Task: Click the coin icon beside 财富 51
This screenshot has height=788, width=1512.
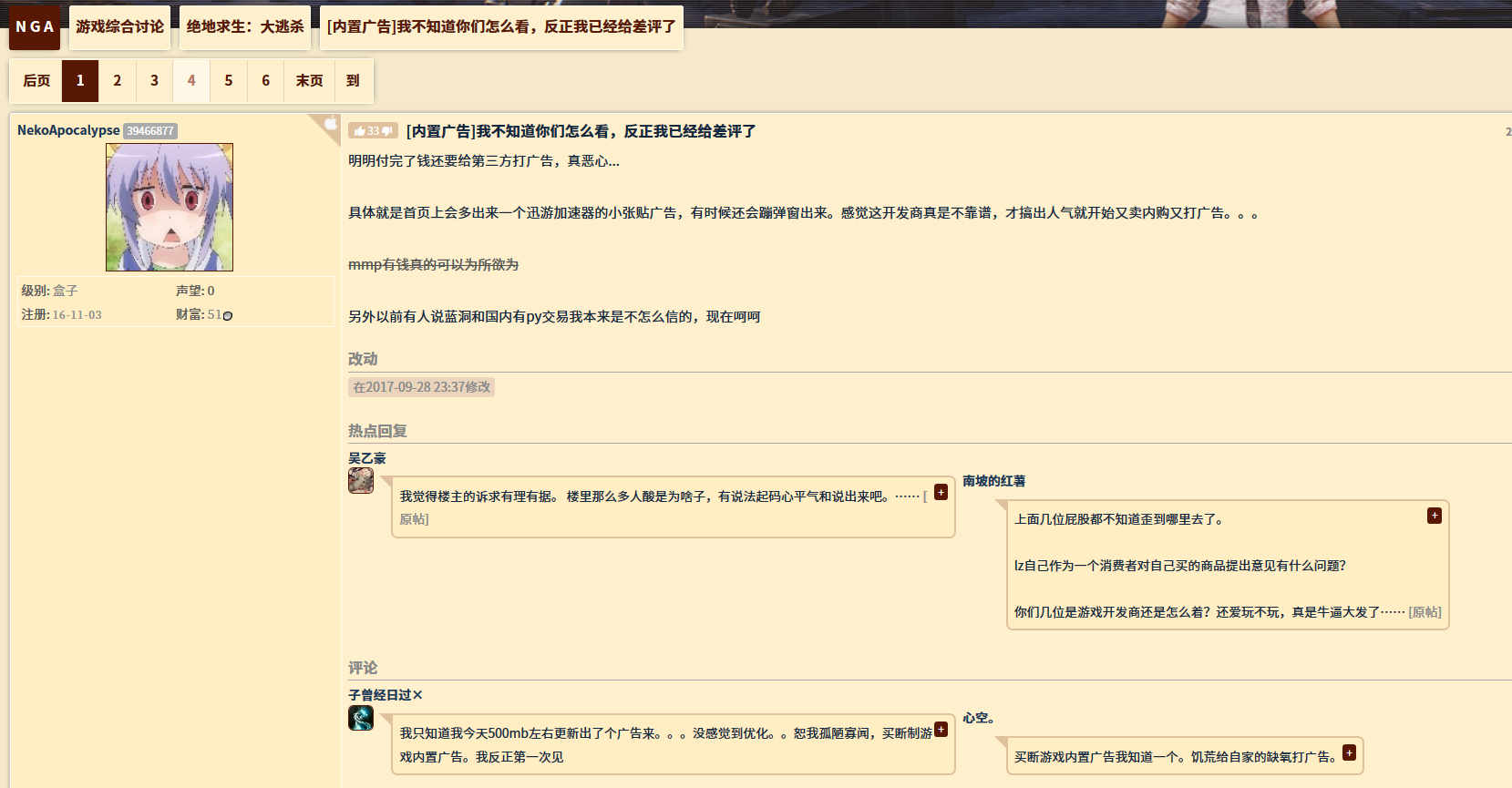Action: 228,315
